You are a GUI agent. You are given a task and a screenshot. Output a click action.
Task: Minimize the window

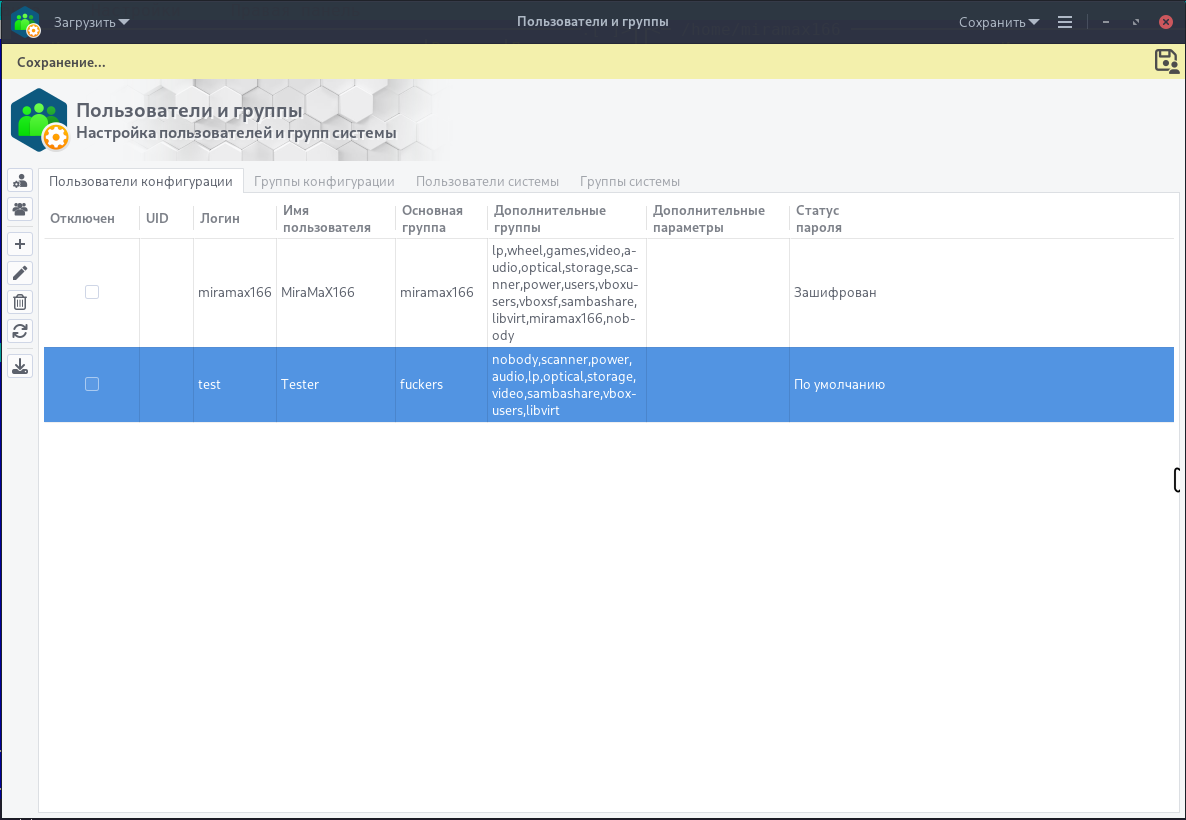[x=1107, y=22]
